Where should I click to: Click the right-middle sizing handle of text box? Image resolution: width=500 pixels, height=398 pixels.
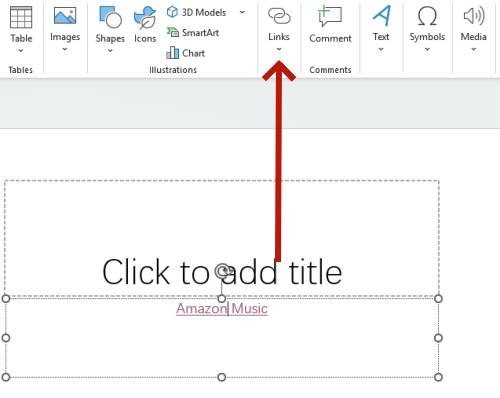coord(438,338)
